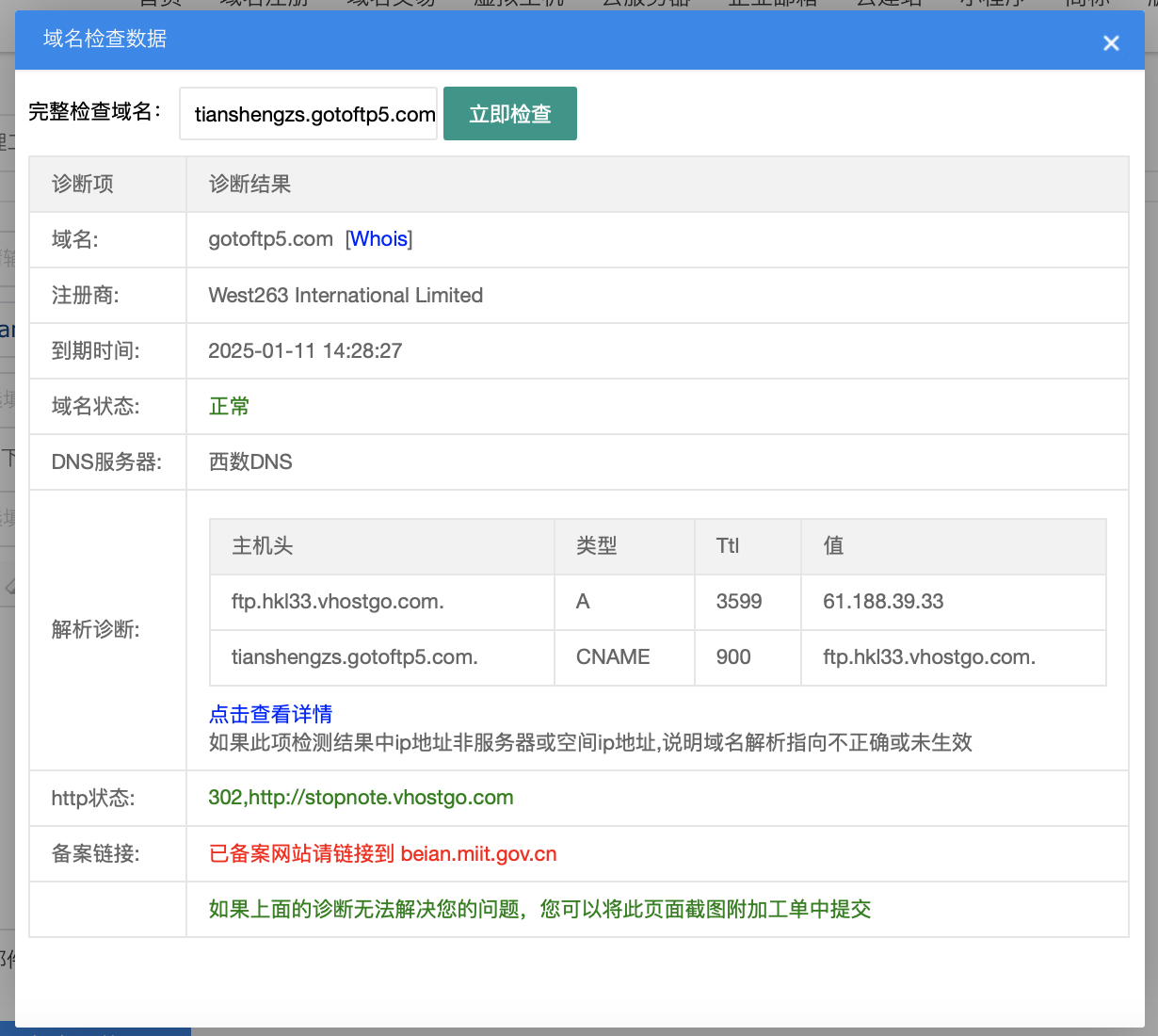Click the 西数DNS server value
1158x1036 pixels.
point(250,462)
